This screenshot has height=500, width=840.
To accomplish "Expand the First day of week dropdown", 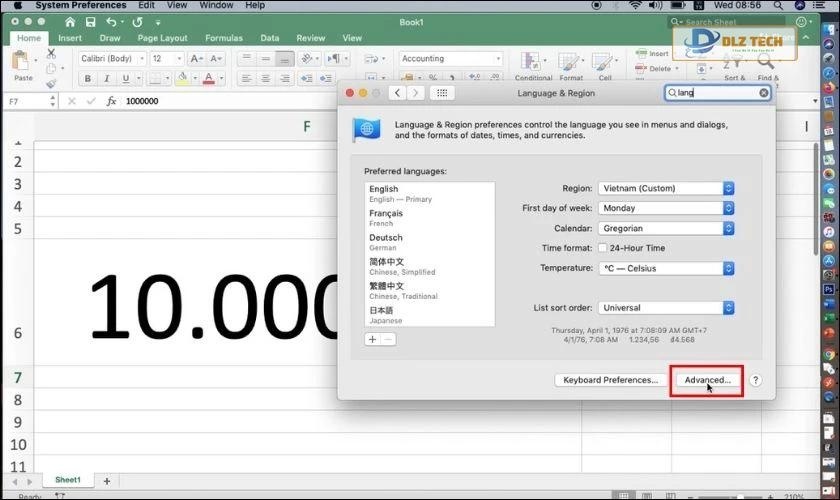I will pyautogui.click(x=666, y=208).
